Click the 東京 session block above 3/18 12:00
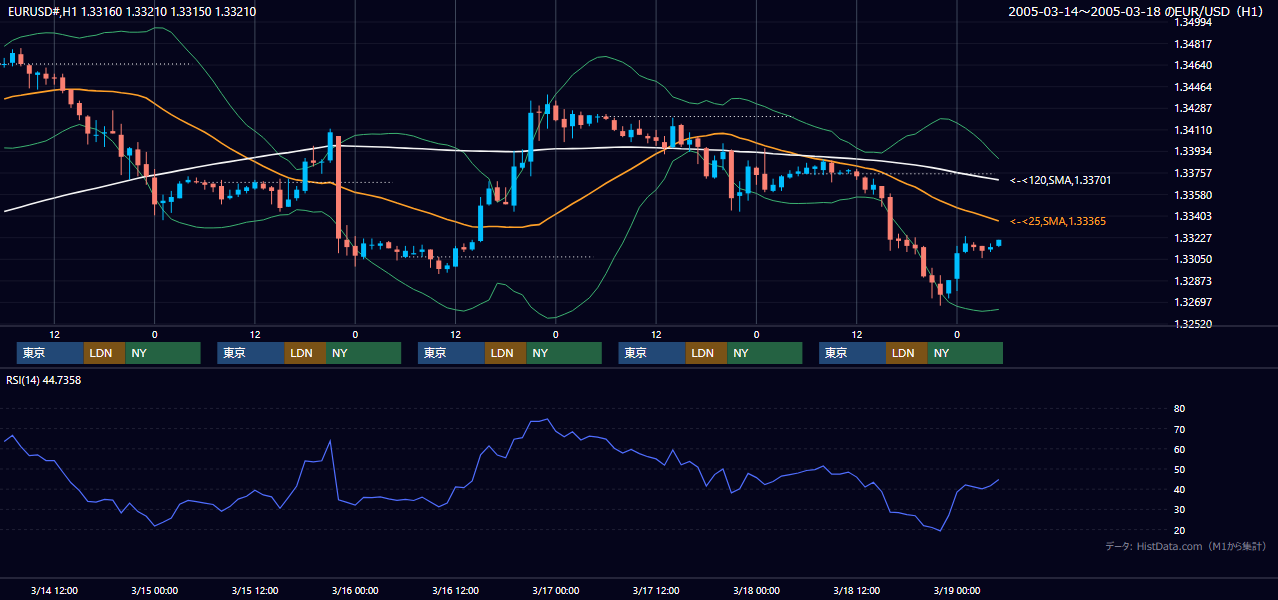The width and height of the screenshot is (1278, 600). 852,353
